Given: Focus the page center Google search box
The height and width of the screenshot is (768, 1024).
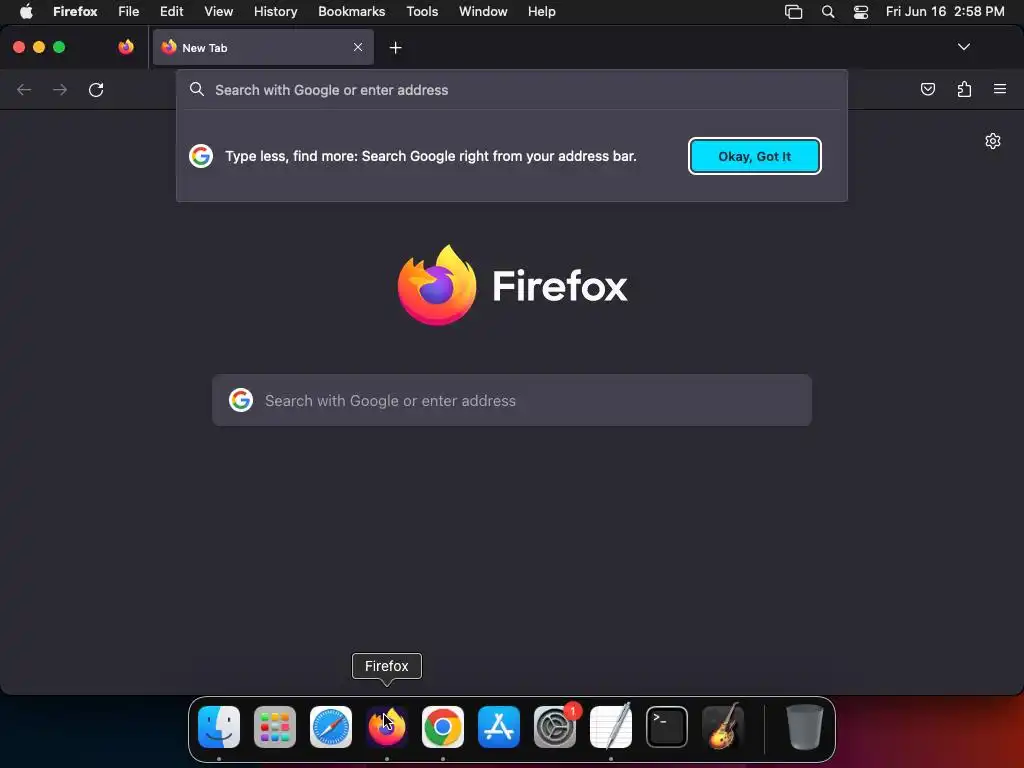Looking at the screenshot, I should (512, 400).
